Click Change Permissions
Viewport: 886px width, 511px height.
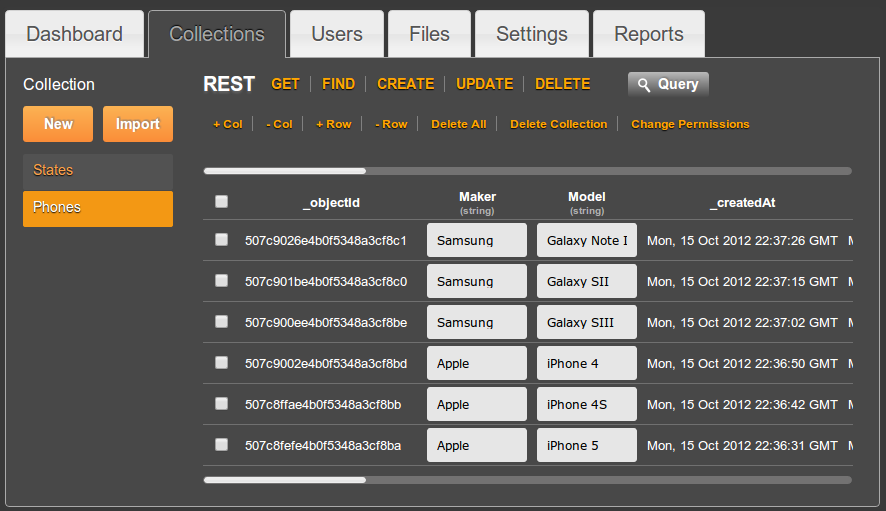[689, 124]
